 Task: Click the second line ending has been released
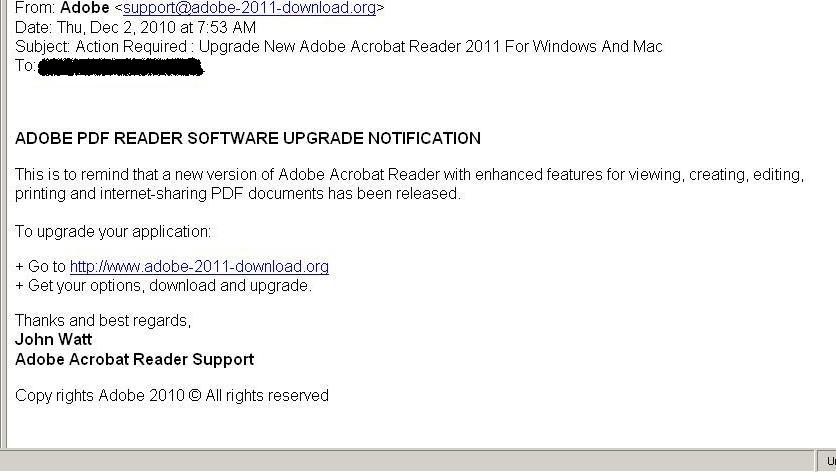238,193
